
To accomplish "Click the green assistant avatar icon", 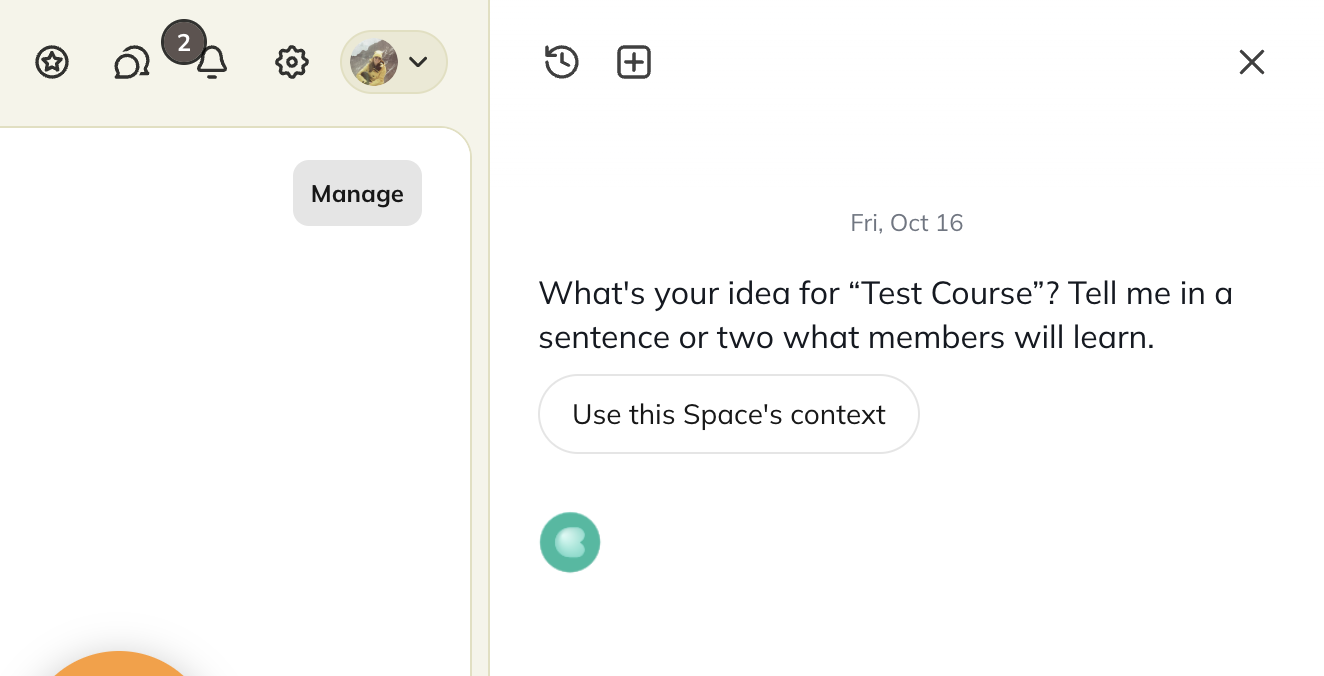I will 570,542.
